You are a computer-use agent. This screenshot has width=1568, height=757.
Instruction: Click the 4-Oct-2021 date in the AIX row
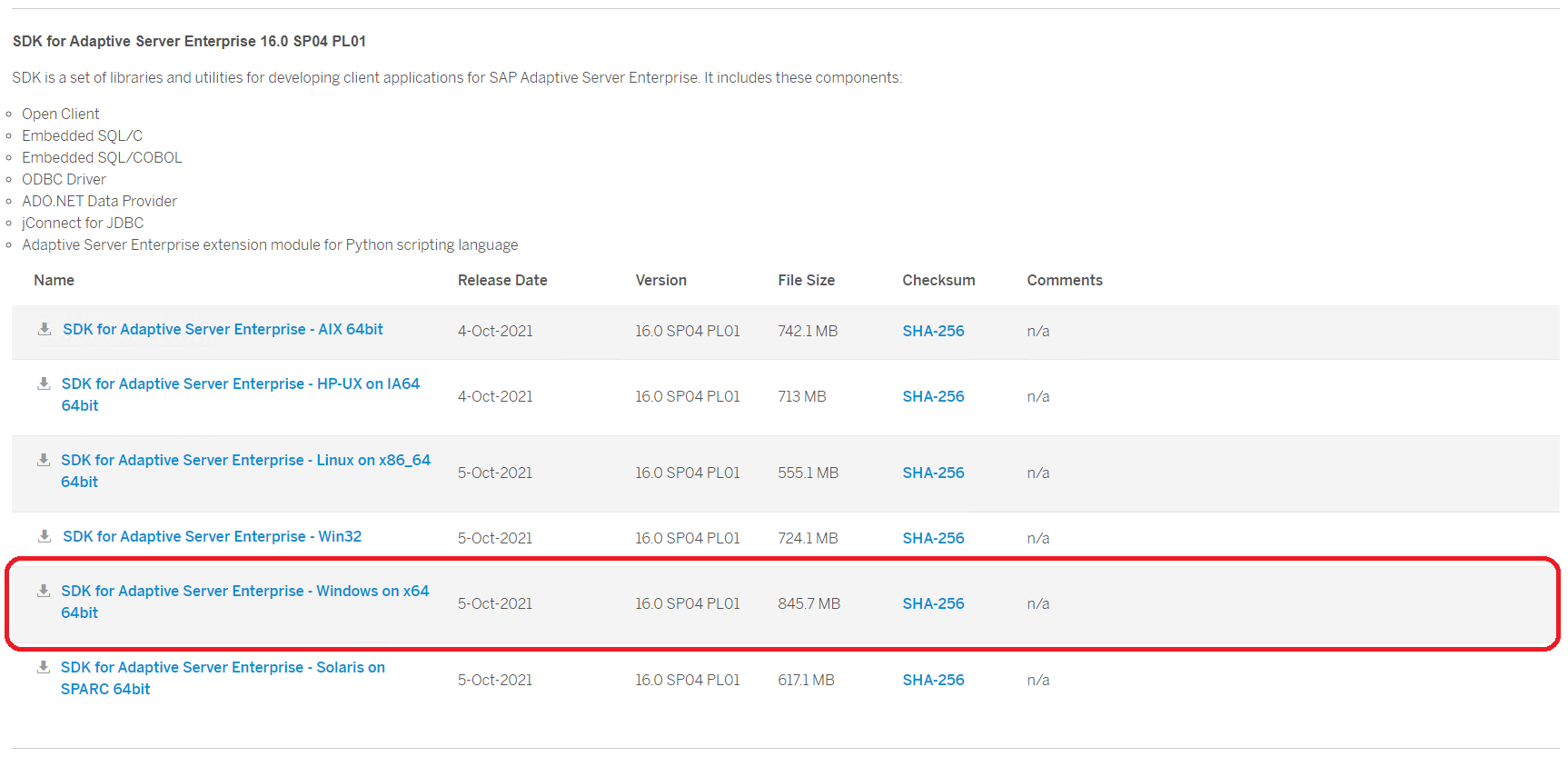click(x=495, y=331)
